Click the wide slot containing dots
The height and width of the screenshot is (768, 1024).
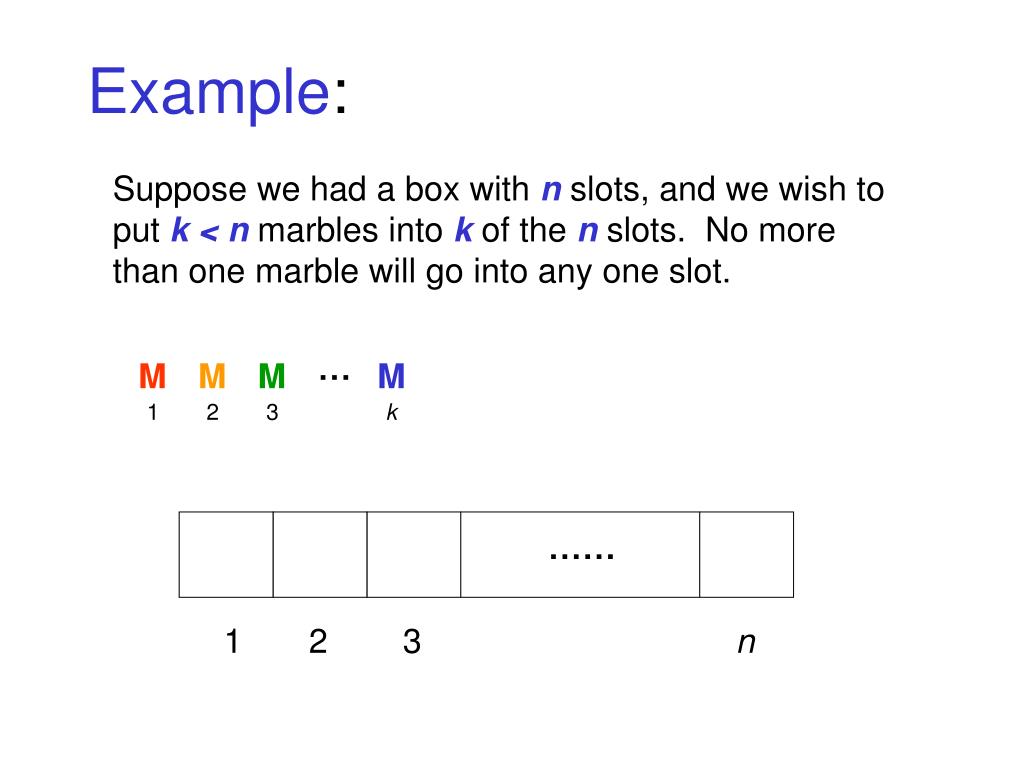(x=580, y=554)
